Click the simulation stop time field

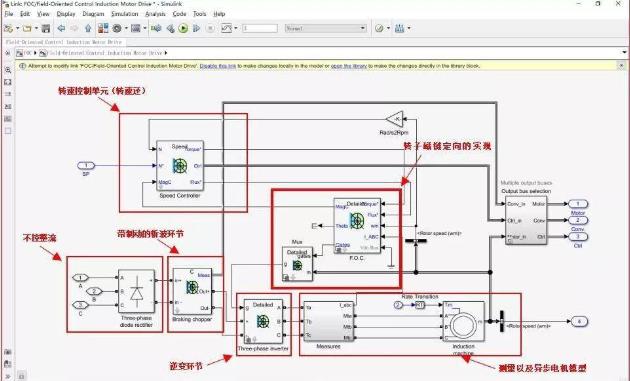coord(260,29)
